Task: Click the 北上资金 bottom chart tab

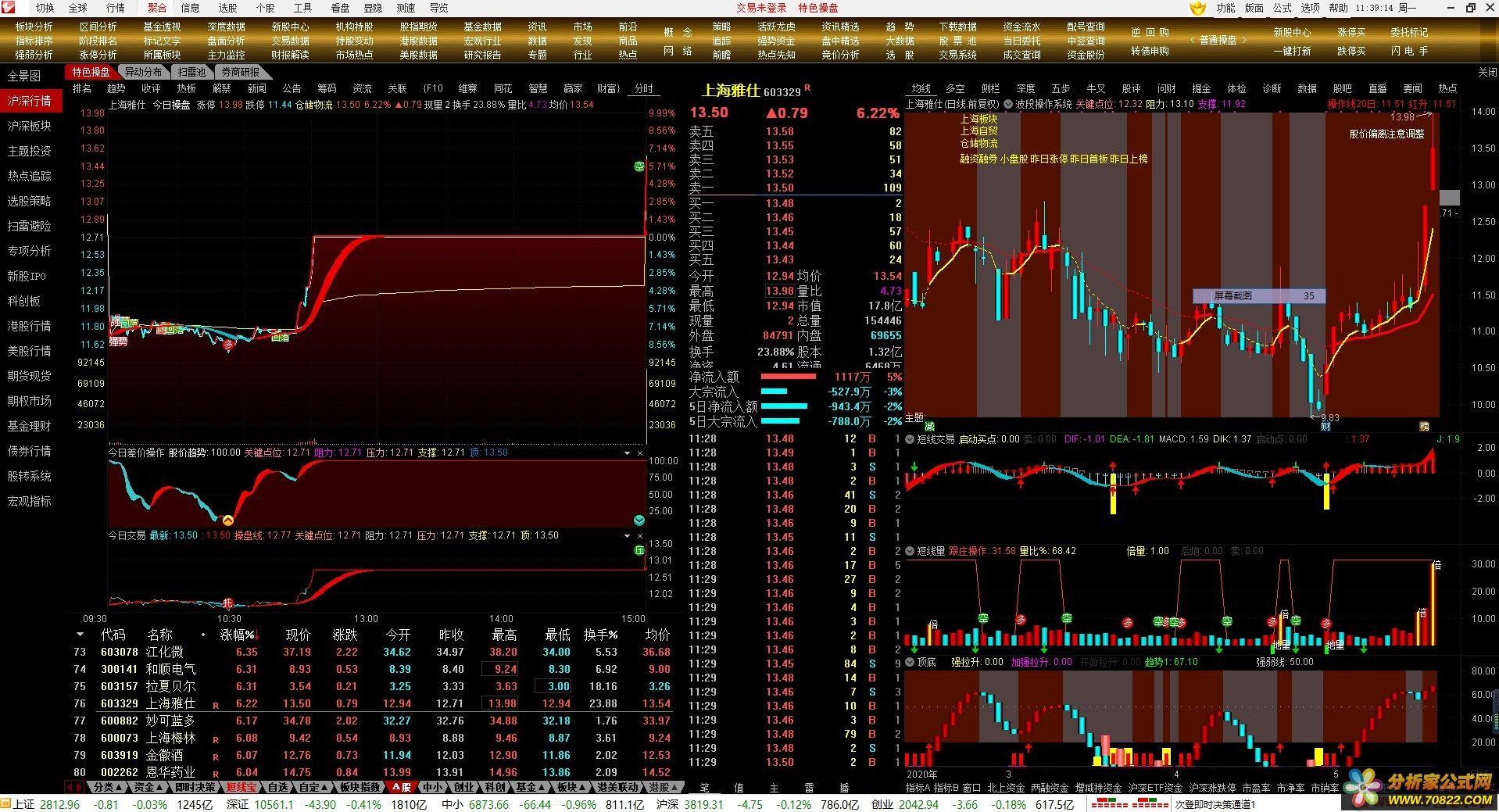Action: [x=1006, y=788]
